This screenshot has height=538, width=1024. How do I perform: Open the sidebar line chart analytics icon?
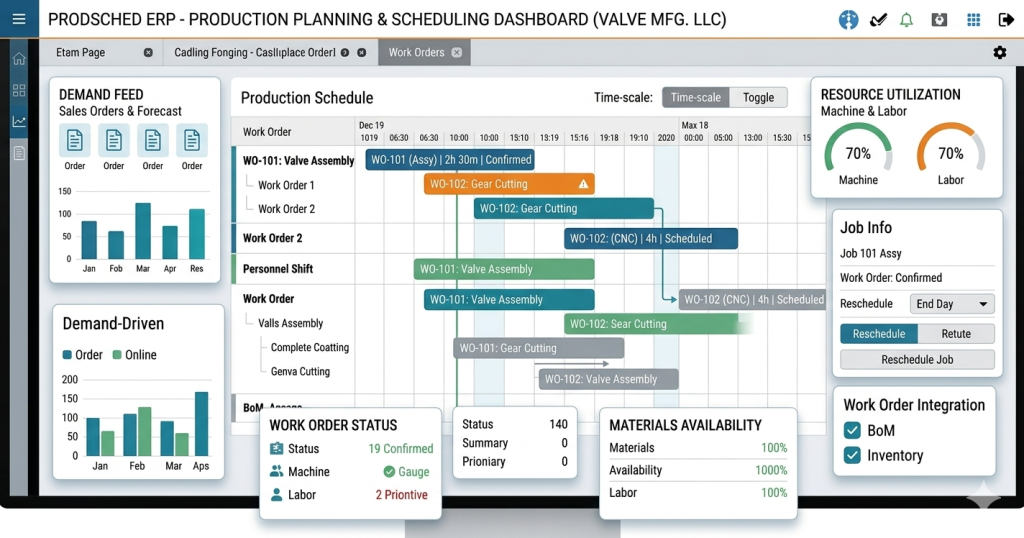19,121
